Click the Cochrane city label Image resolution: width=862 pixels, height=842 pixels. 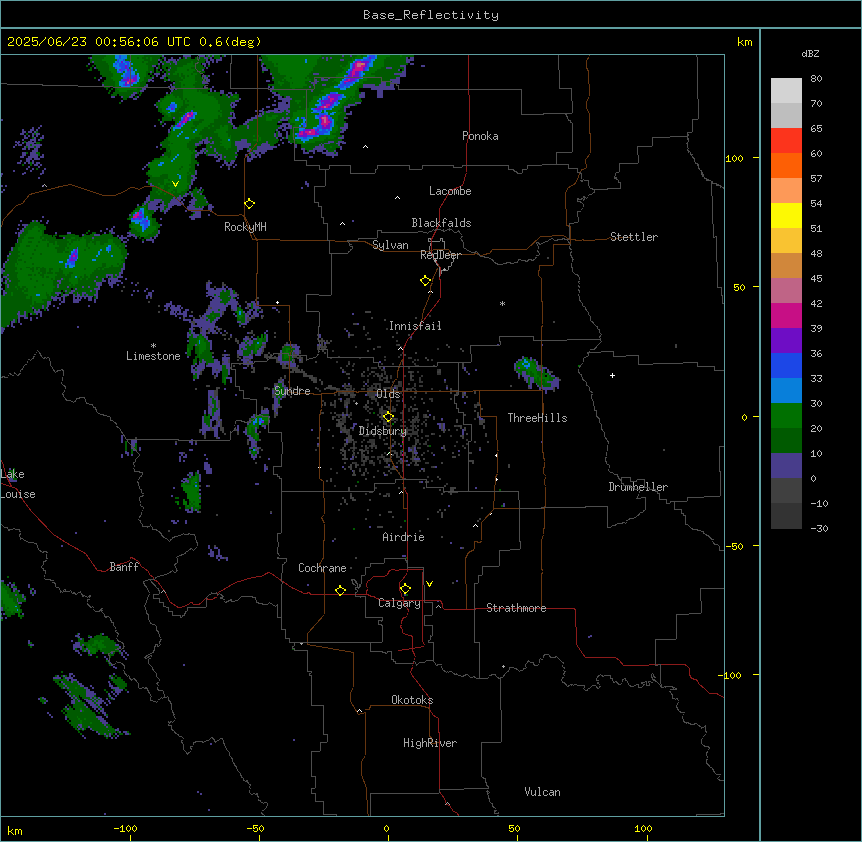[322, 568]
